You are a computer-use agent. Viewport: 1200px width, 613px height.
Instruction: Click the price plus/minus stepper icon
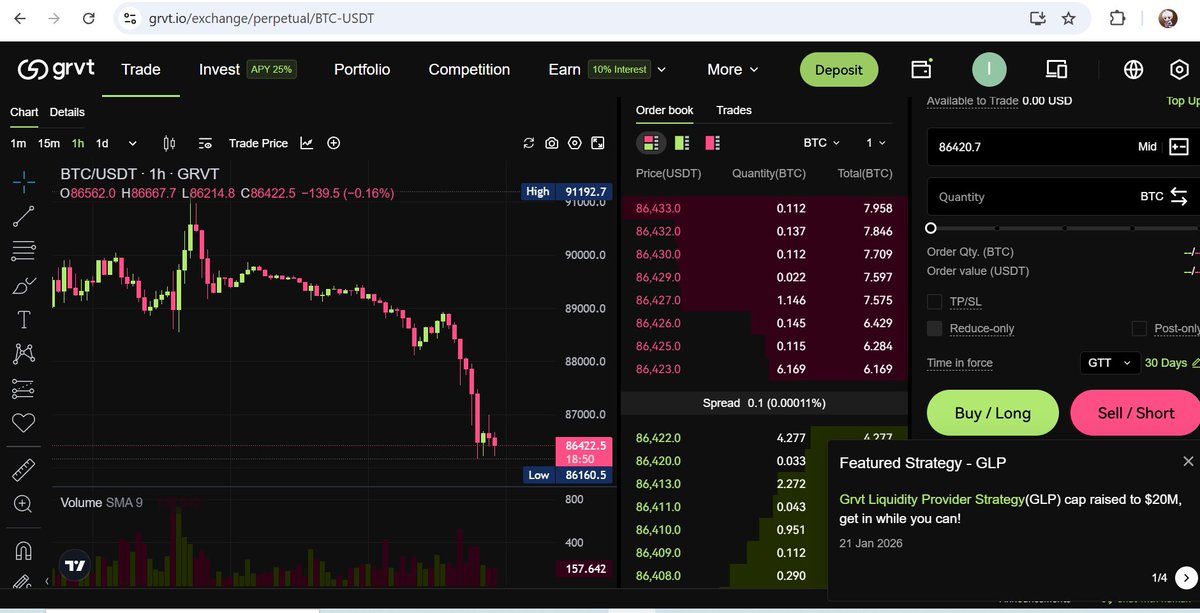1179,146
